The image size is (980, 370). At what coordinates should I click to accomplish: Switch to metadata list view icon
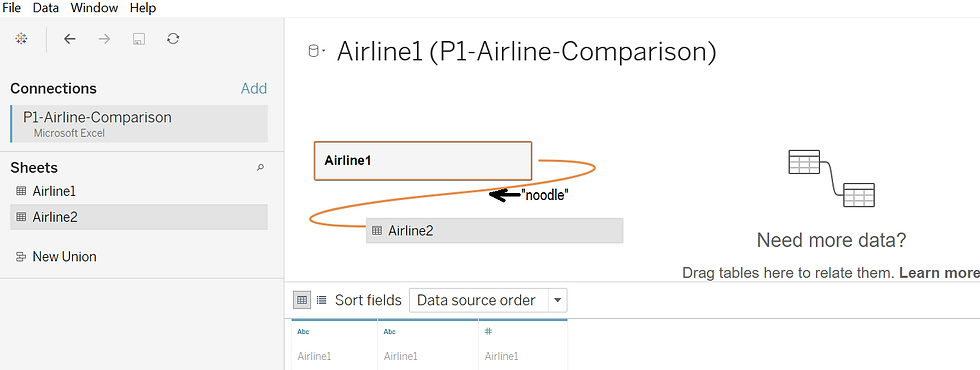coord(321,300)
